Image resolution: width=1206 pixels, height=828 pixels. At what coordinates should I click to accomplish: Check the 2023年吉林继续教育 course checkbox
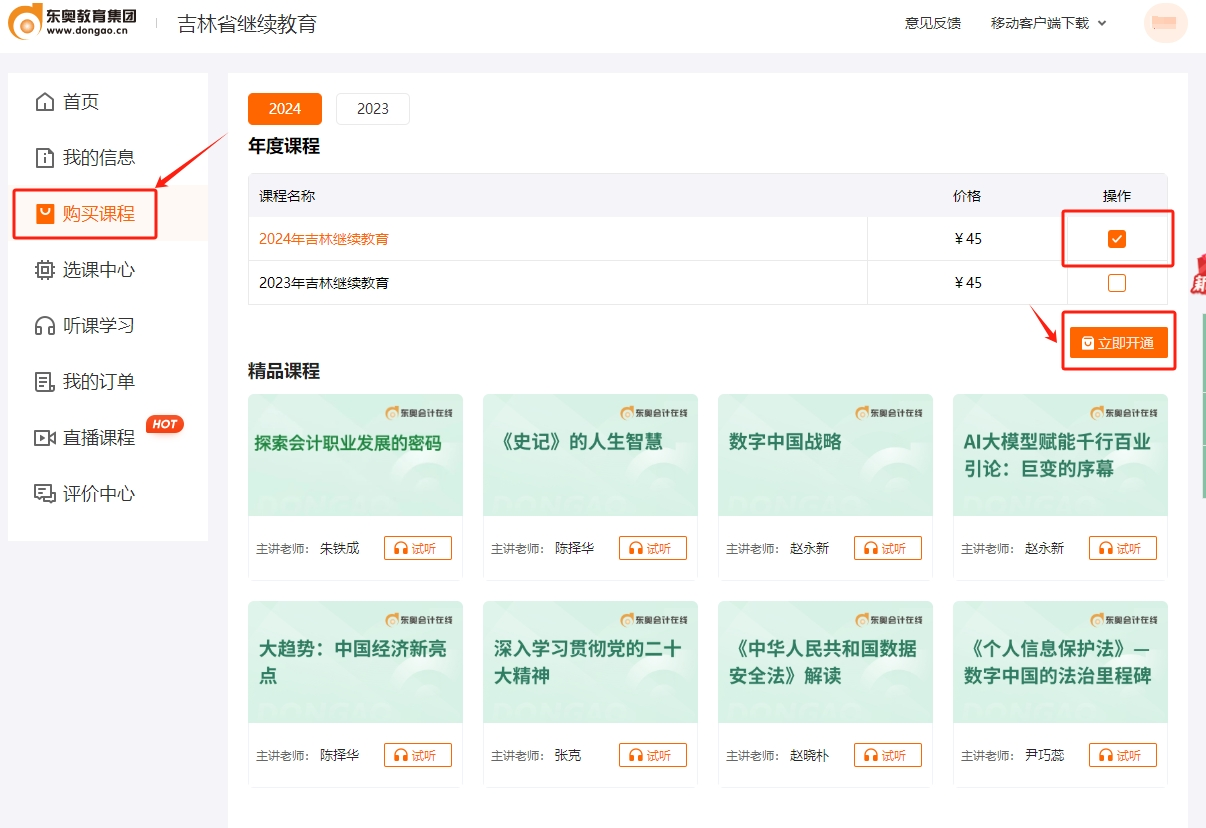pos(1117,282)
